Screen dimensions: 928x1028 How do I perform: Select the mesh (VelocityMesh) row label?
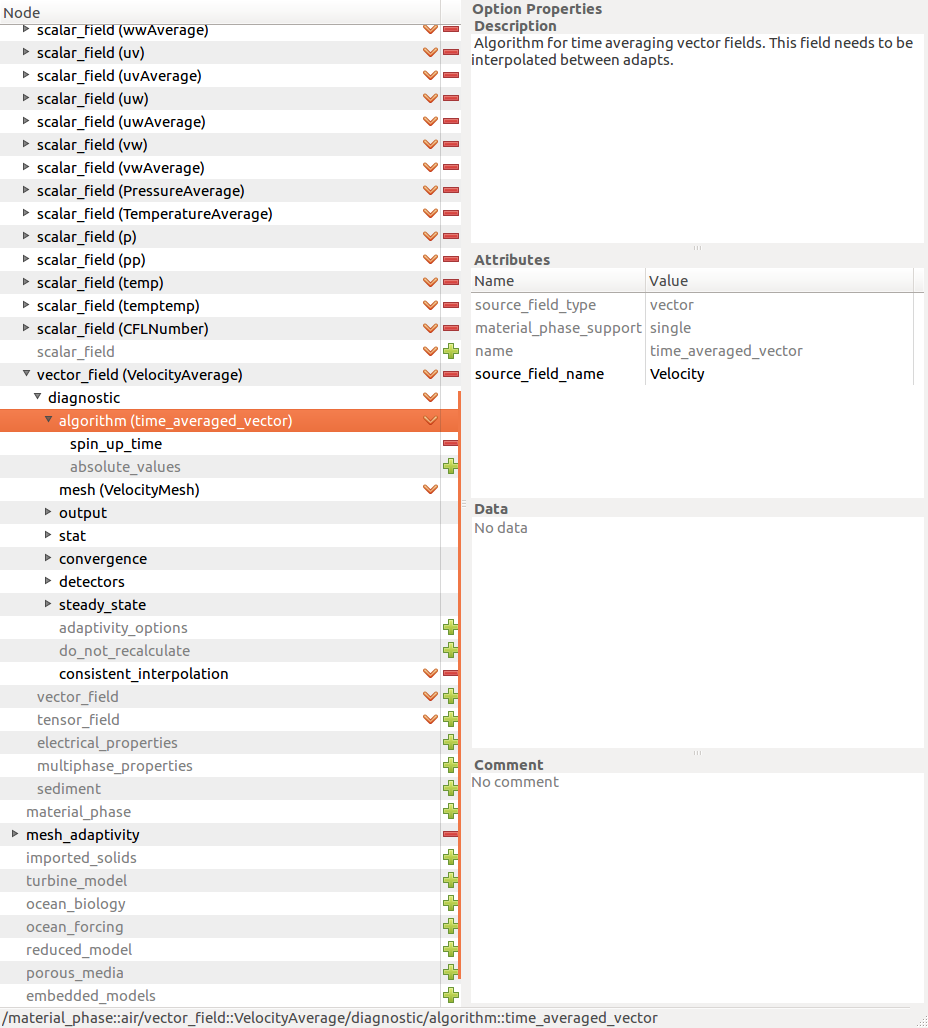(129, 490)
